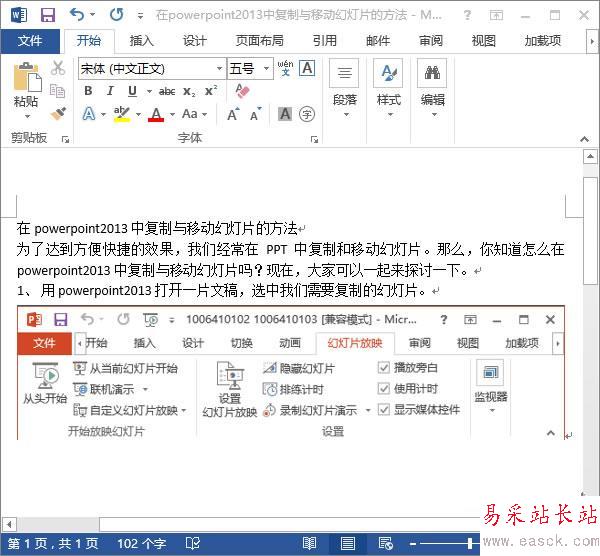600x556 pixels.
Task: Click the horizontal scrollbar left arrow
Action: tap(9, 524)
